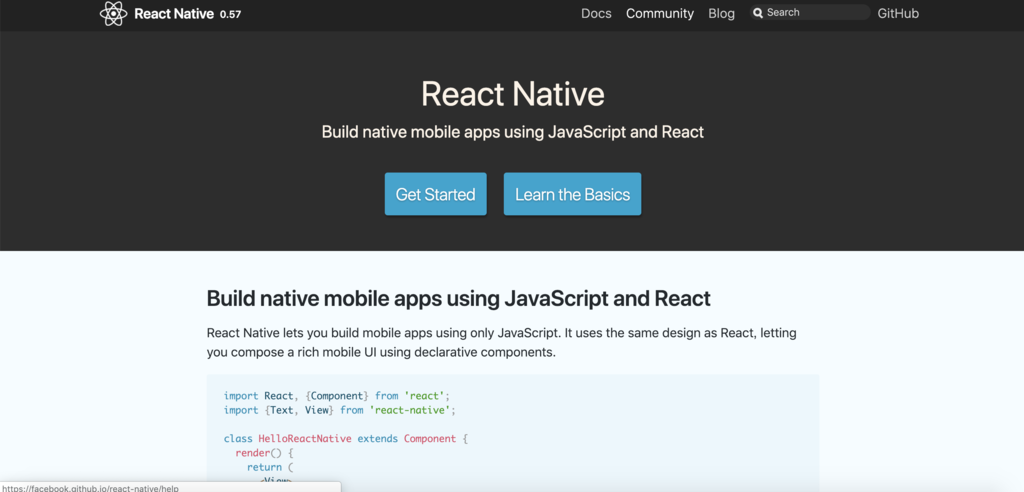
Task: Click the paragraph starting 'React Native lets you build'
Action: point(502,343)
